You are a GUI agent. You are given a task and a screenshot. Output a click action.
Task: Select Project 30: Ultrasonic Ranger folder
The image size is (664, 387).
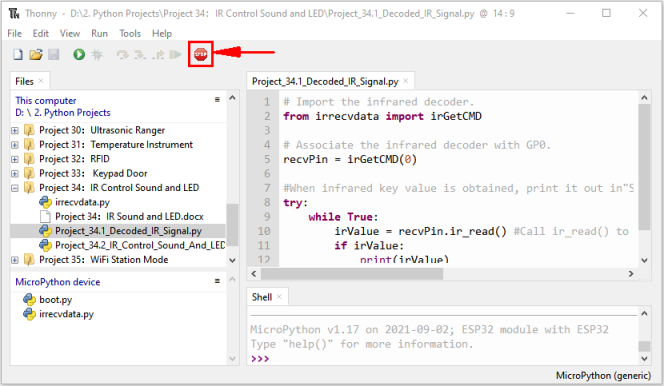click(102, 130)
